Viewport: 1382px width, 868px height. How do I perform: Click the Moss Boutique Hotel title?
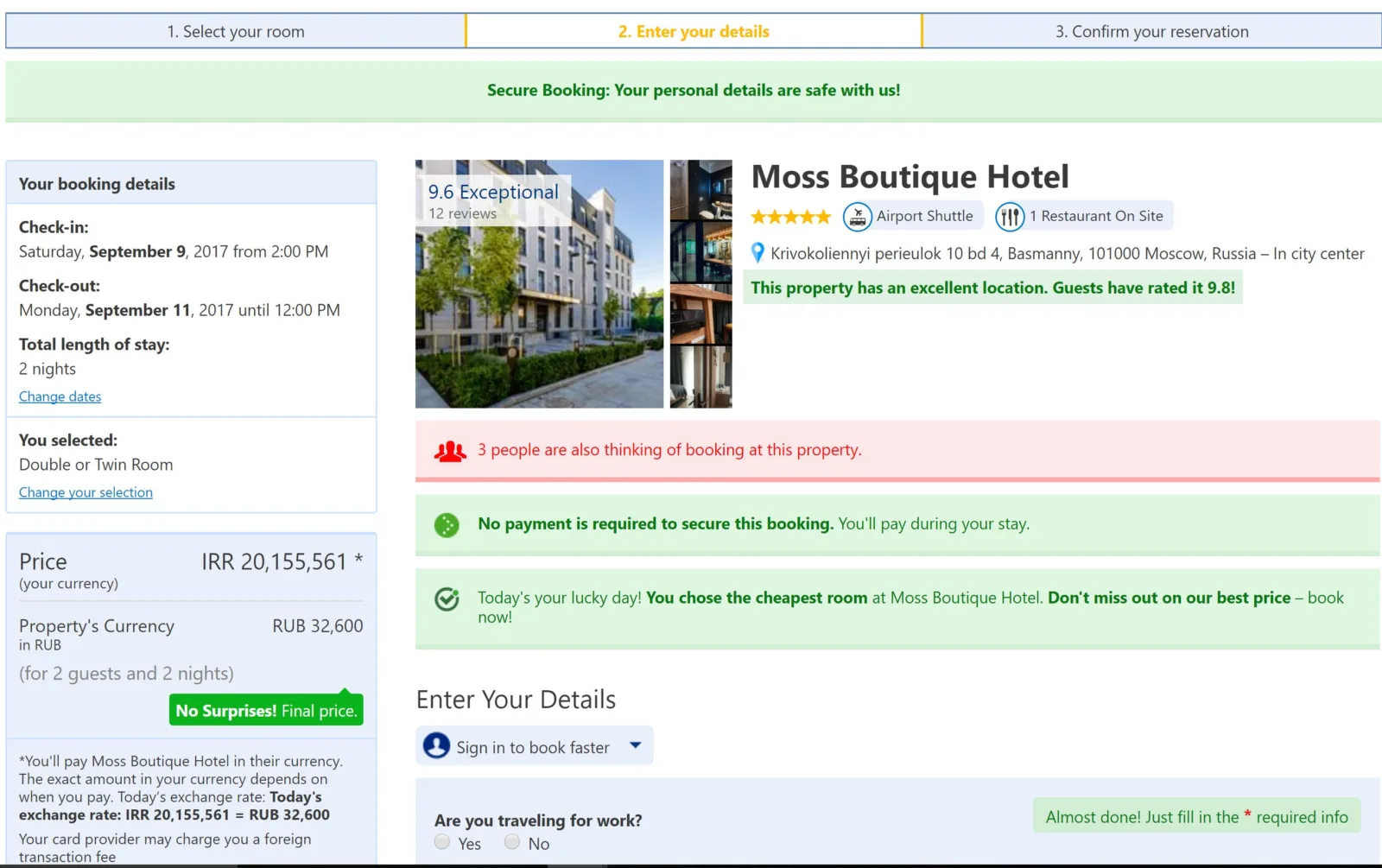910,177
